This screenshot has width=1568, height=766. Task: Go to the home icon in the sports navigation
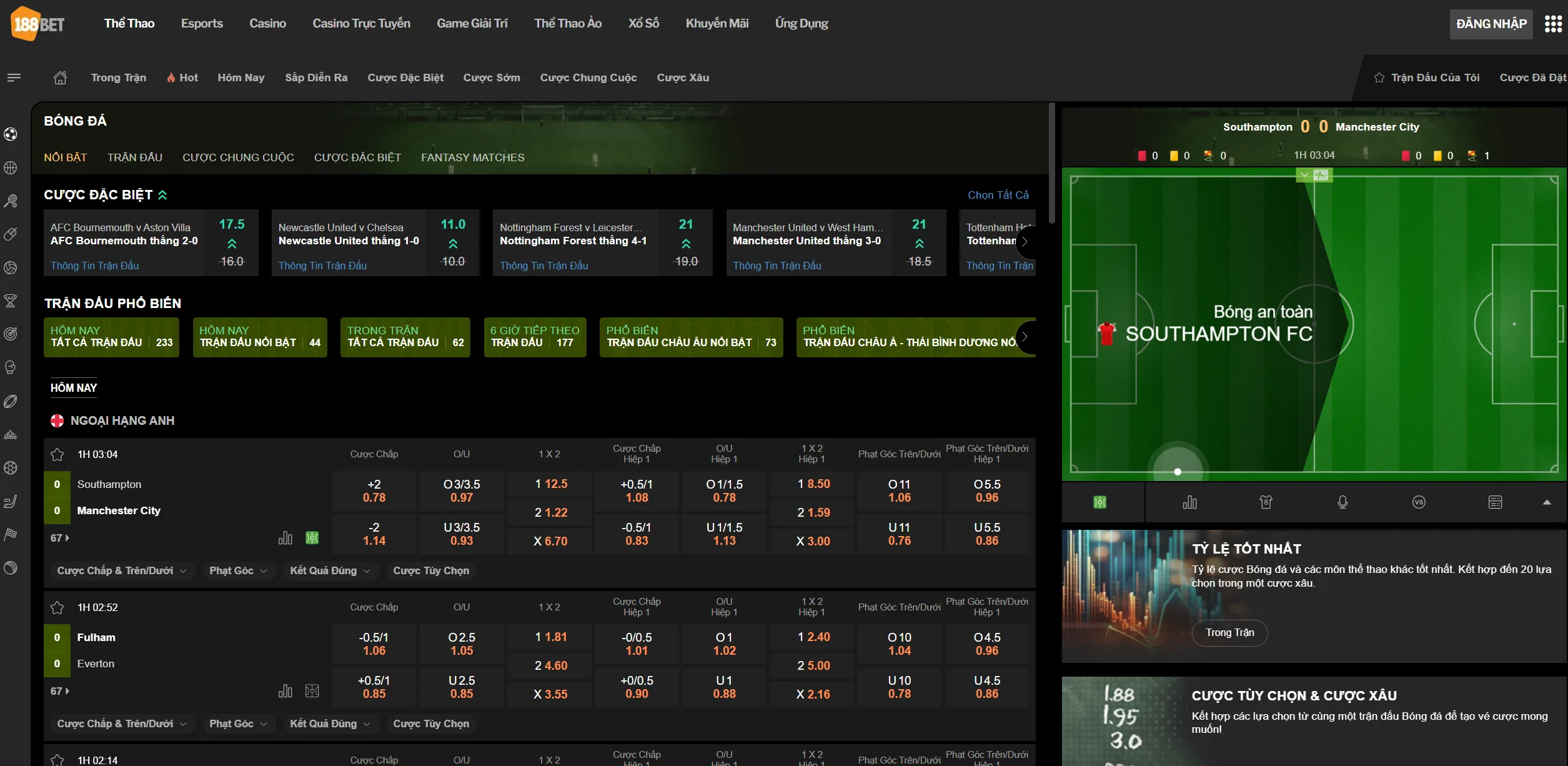(60, 77)
